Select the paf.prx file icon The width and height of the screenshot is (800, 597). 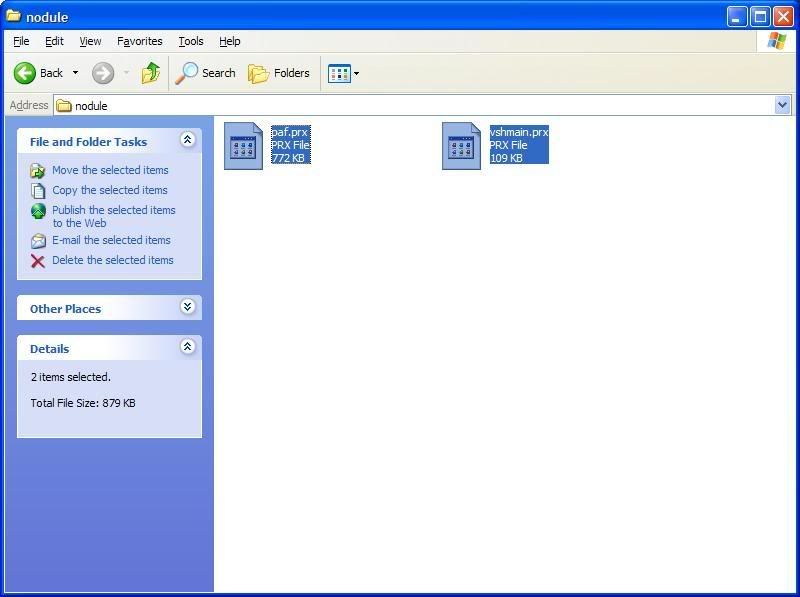coord(243,145)
